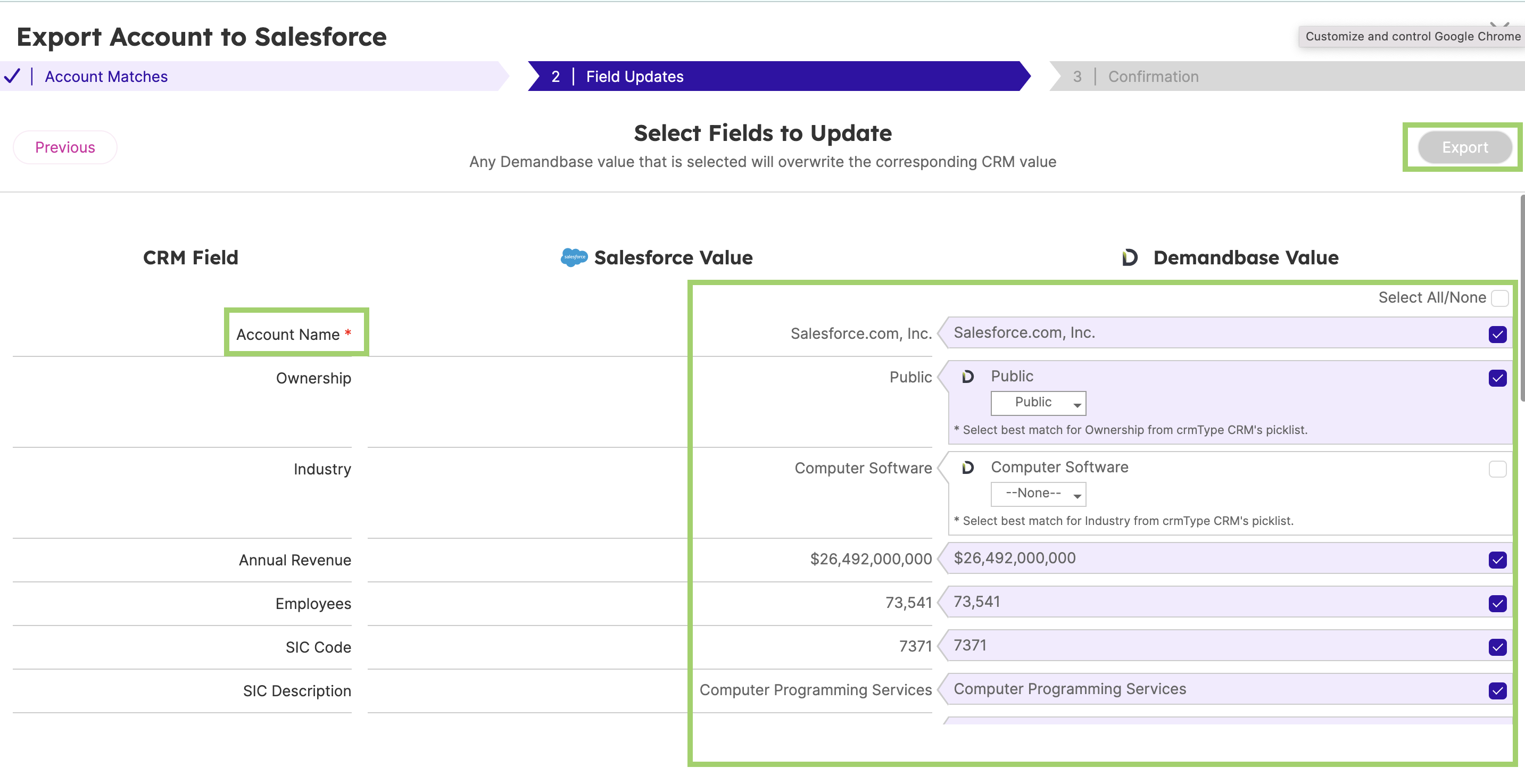The image size is (1525, 784).
Task: Click Salesforce value $26,492,000,000 text
Action: 871,559
